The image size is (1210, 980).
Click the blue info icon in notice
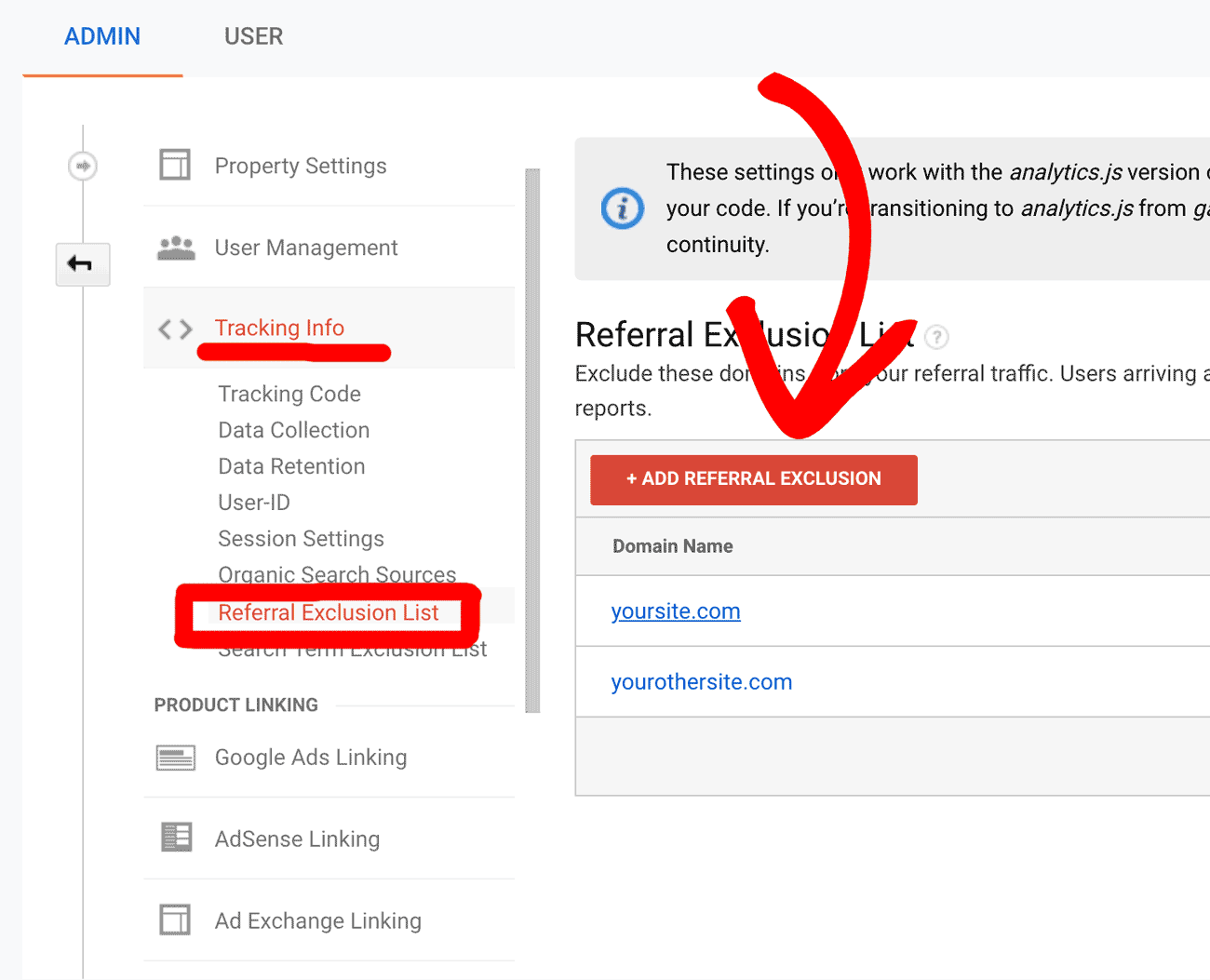coord(622,208)
